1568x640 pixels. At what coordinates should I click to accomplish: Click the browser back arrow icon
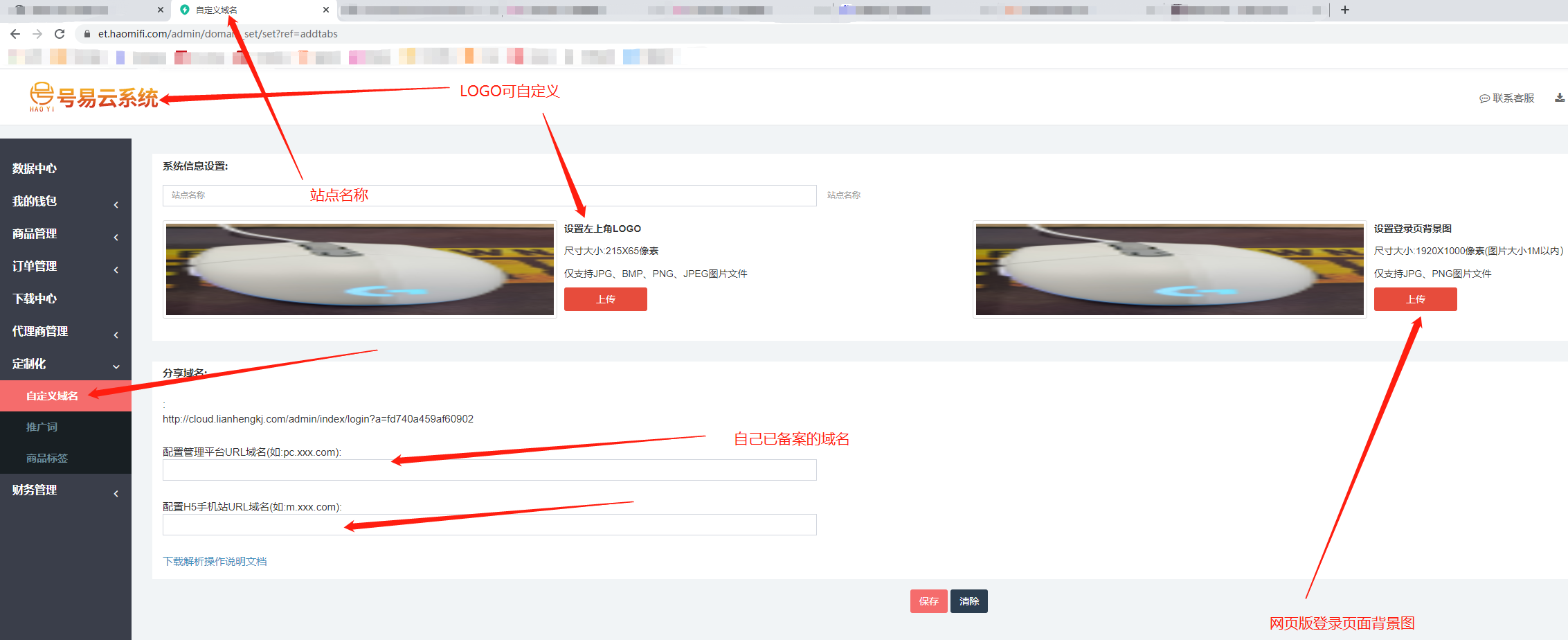pos(15,34)
